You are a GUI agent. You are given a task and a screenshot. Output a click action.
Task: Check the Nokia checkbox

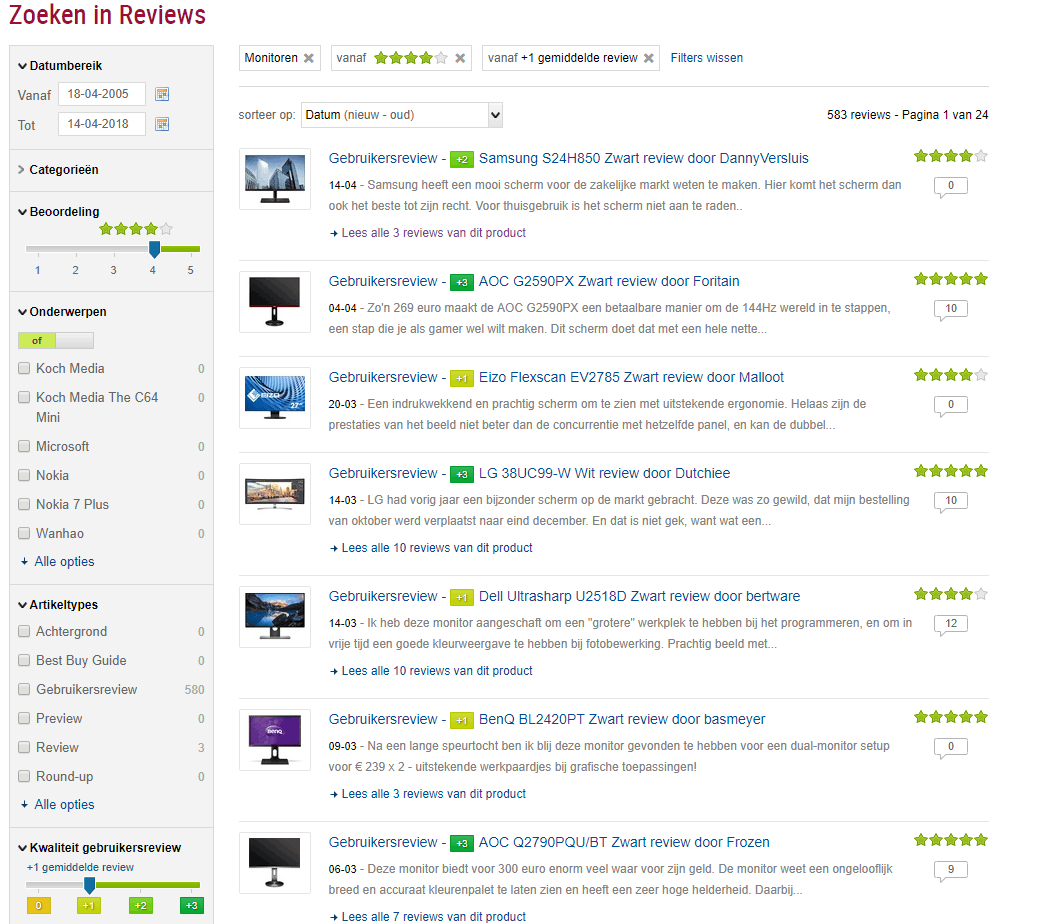(24, 475)
